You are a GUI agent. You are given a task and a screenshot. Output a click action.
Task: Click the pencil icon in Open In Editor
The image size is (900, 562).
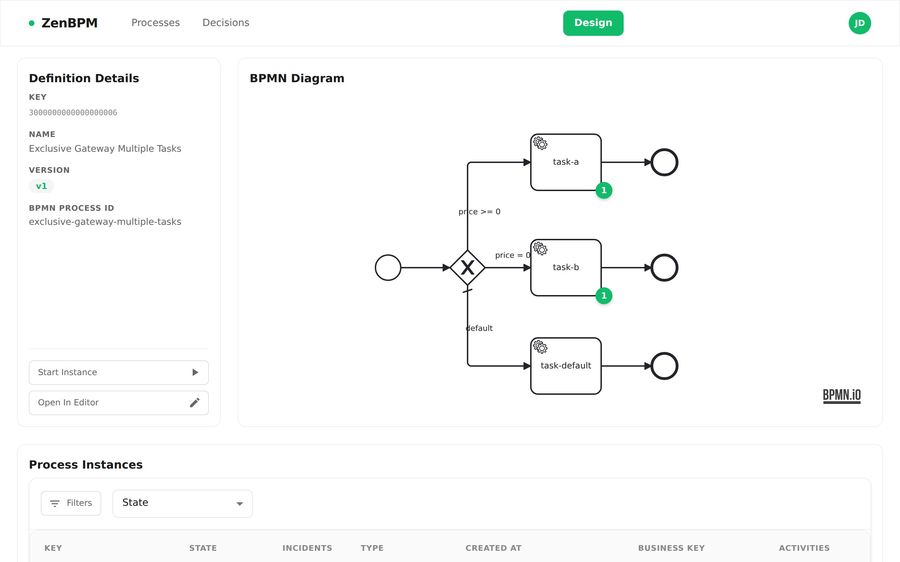(x=195, y=402)
